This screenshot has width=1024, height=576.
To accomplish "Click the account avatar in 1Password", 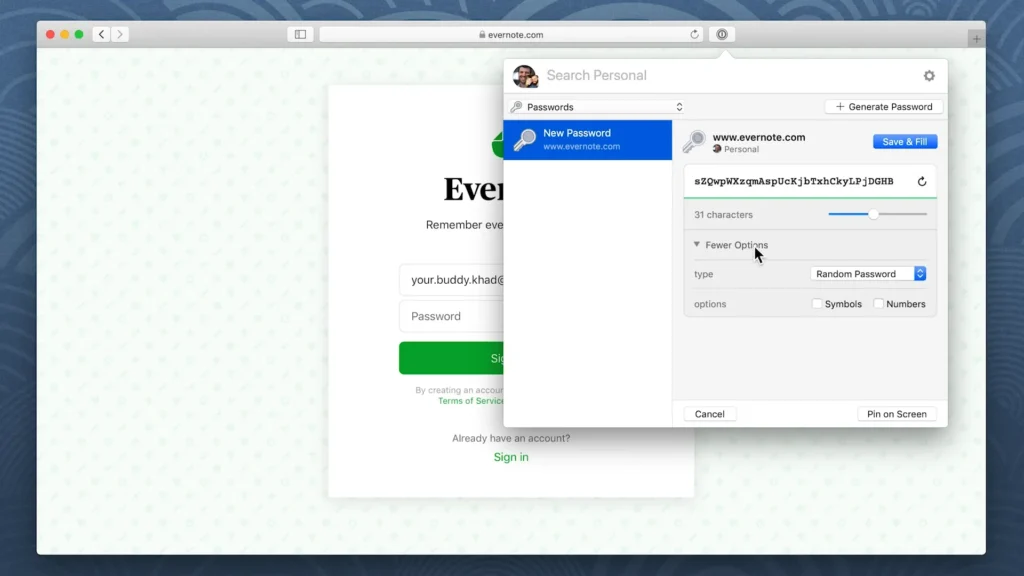I will (525, 76).
